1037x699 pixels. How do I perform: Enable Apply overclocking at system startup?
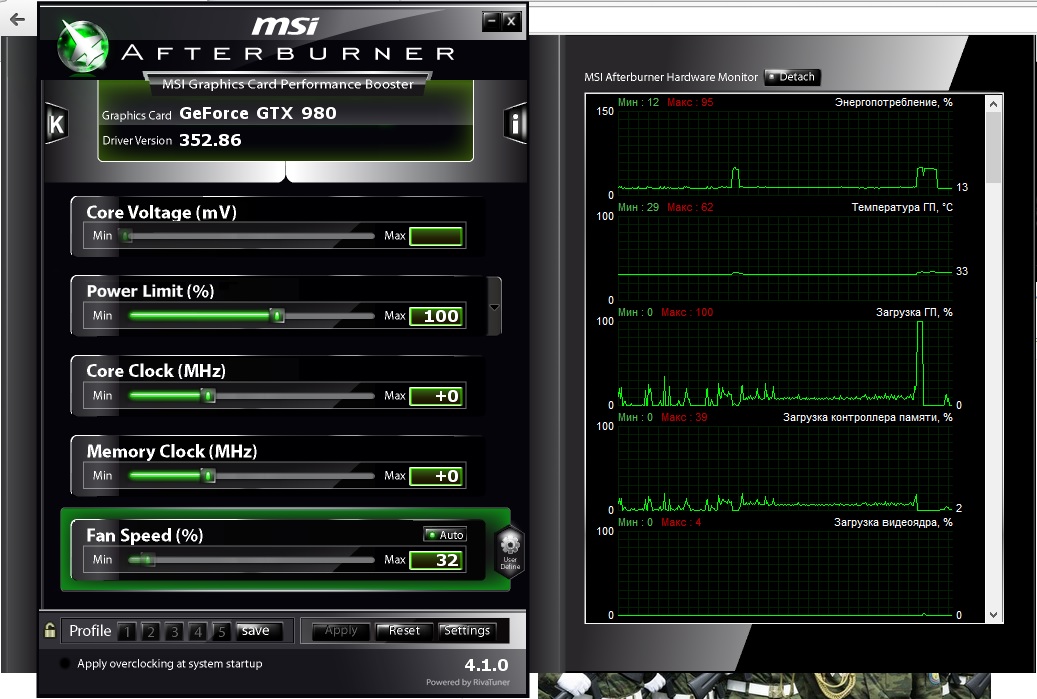coord(65,663)
